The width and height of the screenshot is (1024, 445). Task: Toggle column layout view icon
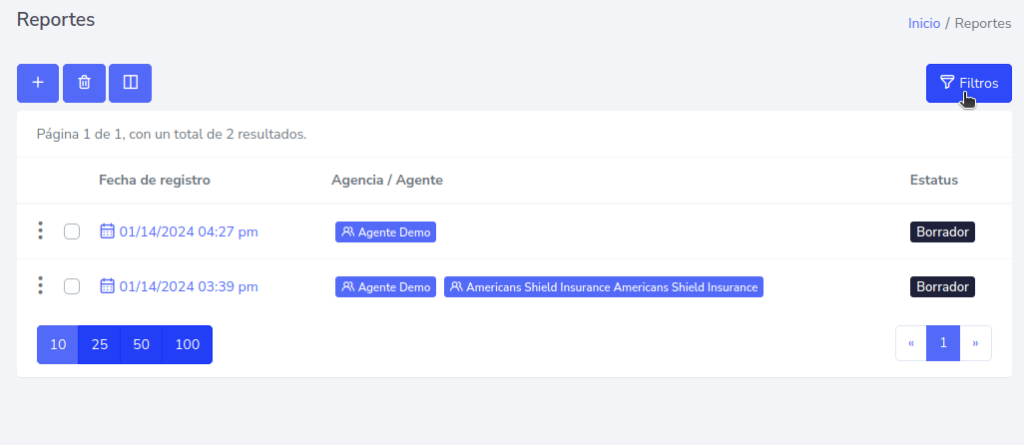click(130, 83)
